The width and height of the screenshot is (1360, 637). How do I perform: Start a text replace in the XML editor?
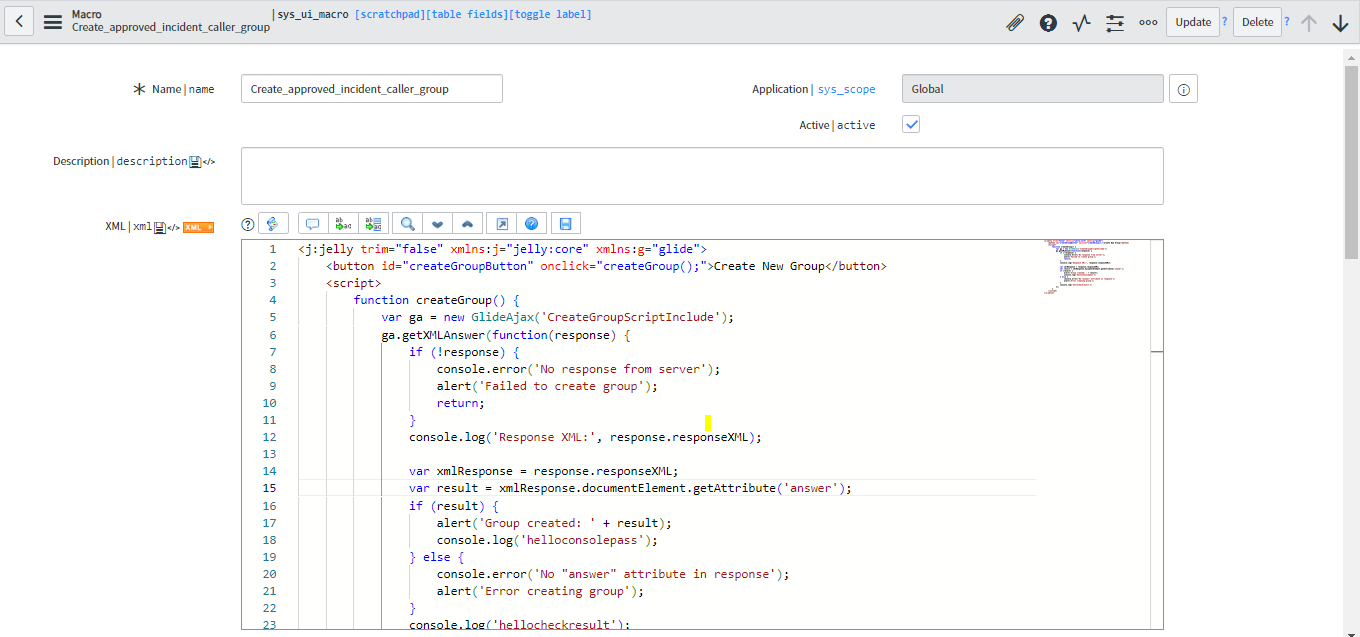[343, 222]
